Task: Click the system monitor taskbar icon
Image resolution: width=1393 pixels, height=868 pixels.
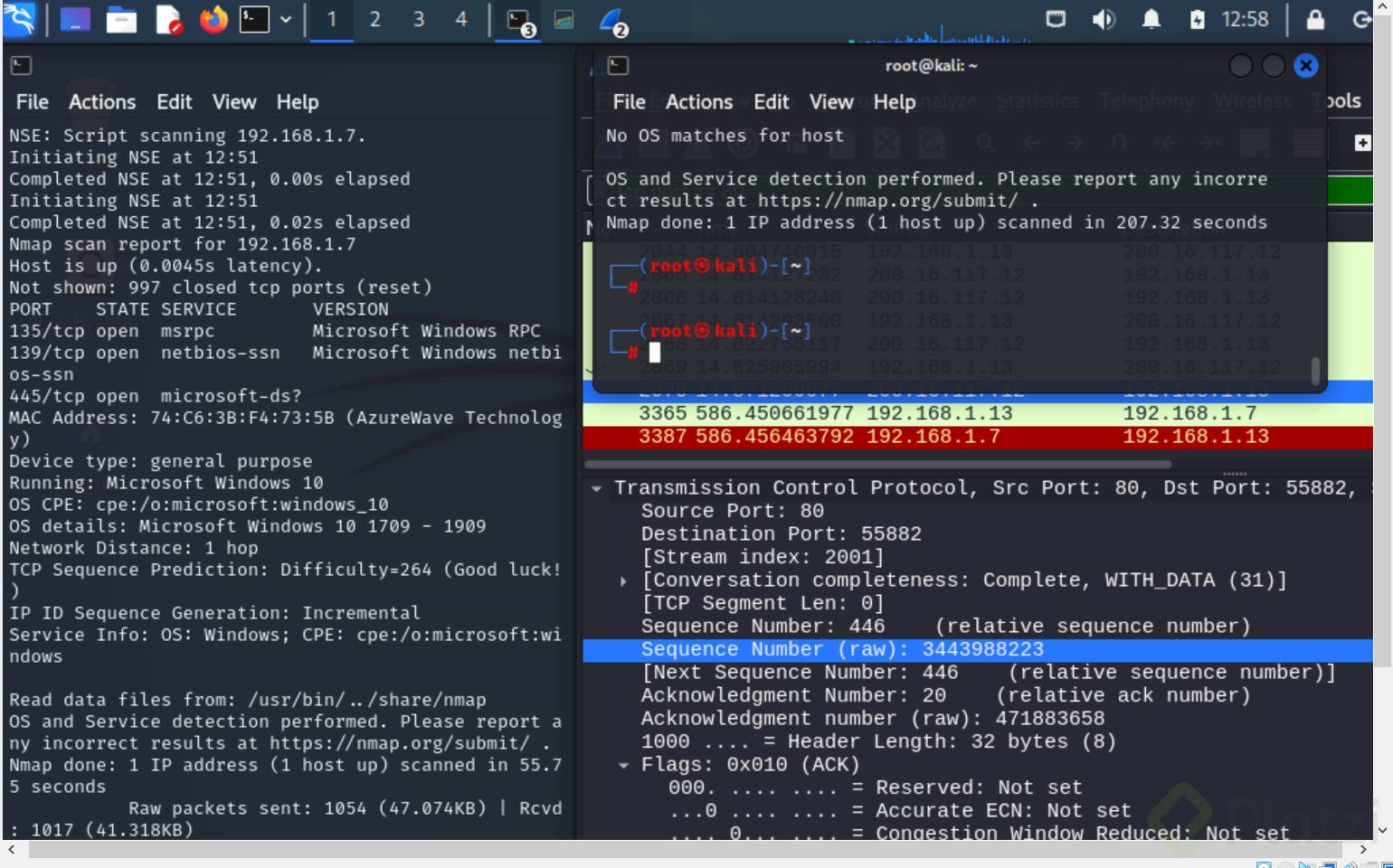Action: click(564, 19)
